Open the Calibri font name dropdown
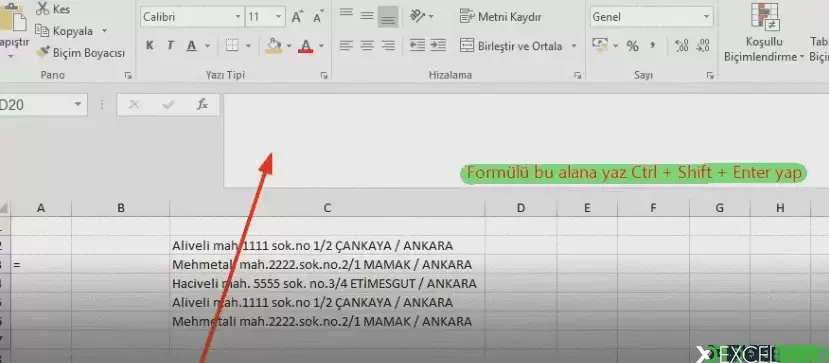829x363 pixels. [x=238, y=17]
